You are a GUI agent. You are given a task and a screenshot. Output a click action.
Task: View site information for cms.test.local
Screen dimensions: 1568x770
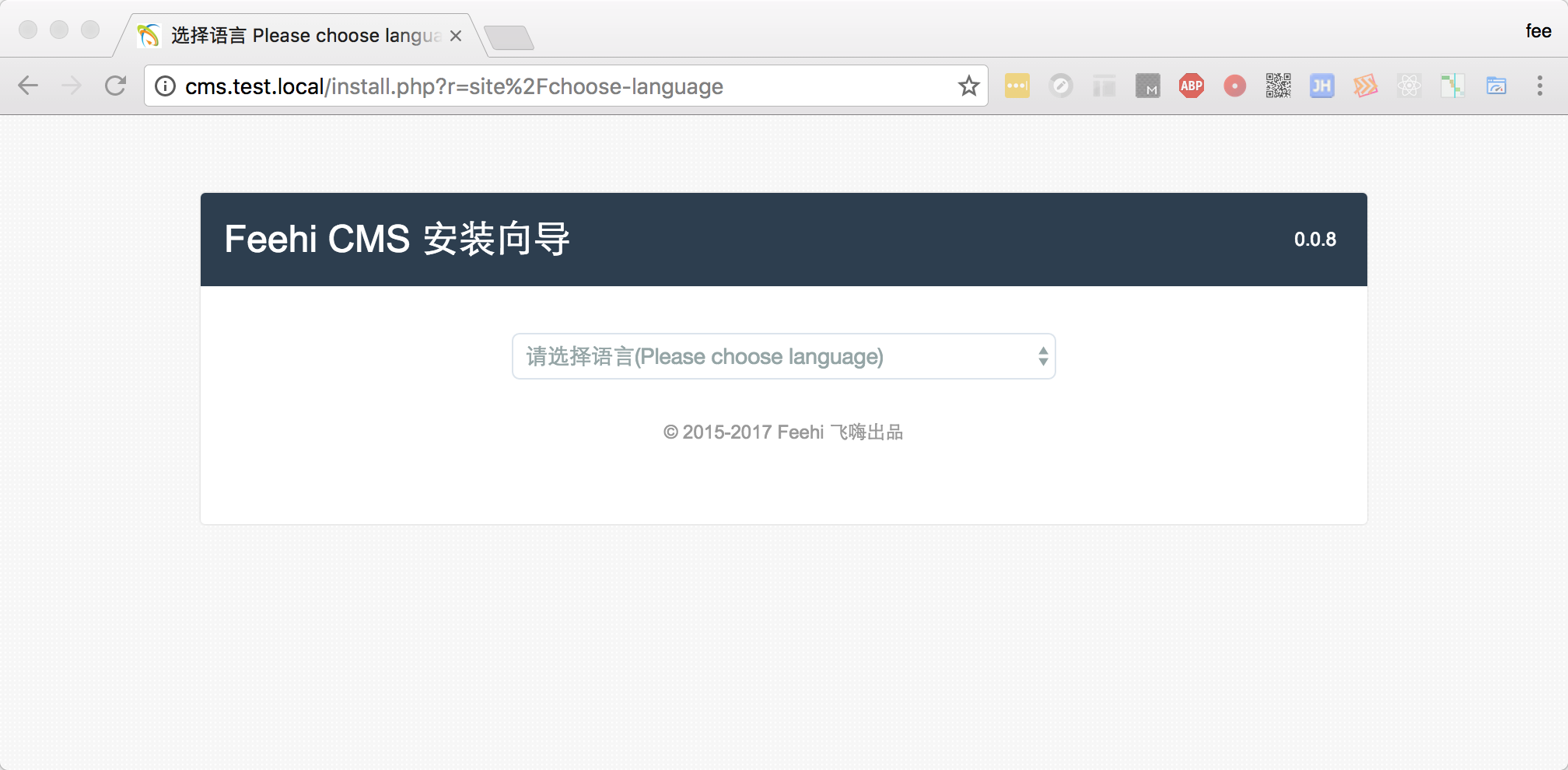click(165, 86)
